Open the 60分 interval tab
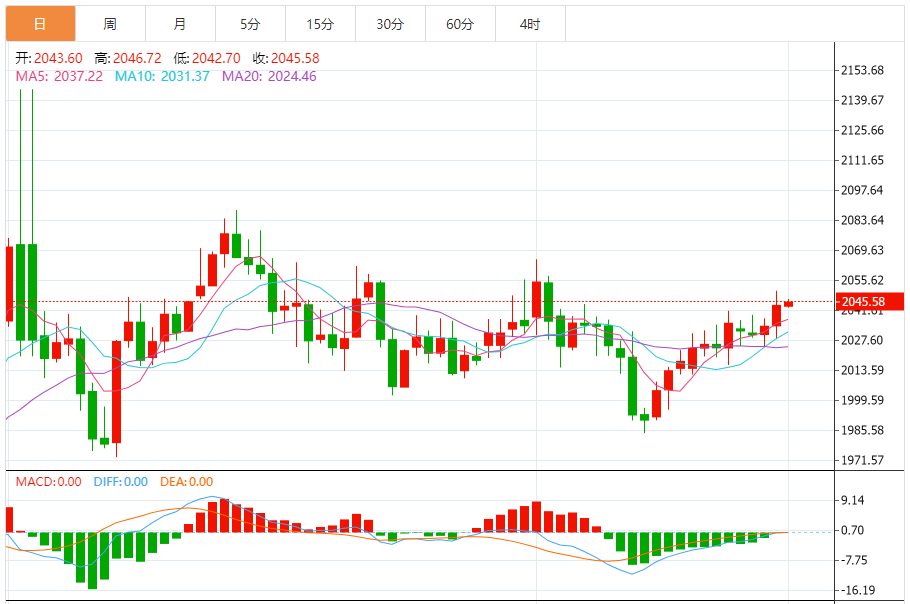This screenshot has width=910, height=604. [x=460, y=24]
